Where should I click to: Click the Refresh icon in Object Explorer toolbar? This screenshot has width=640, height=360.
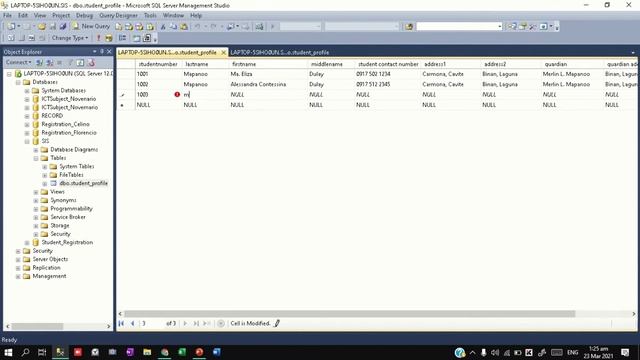tap(80, 62)
